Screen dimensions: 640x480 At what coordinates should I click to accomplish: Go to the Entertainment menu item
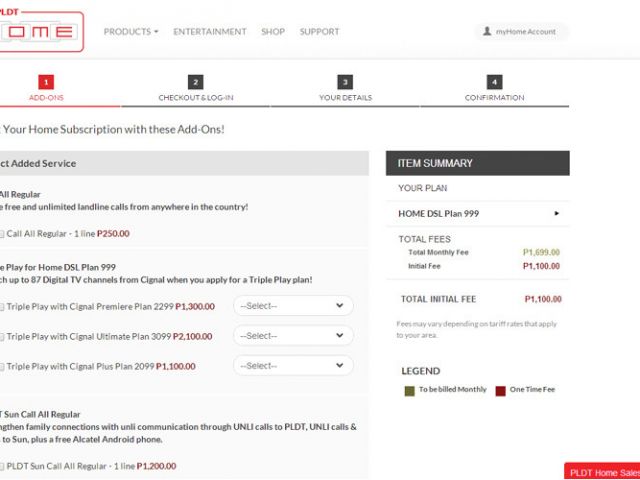tap(210, 32)
